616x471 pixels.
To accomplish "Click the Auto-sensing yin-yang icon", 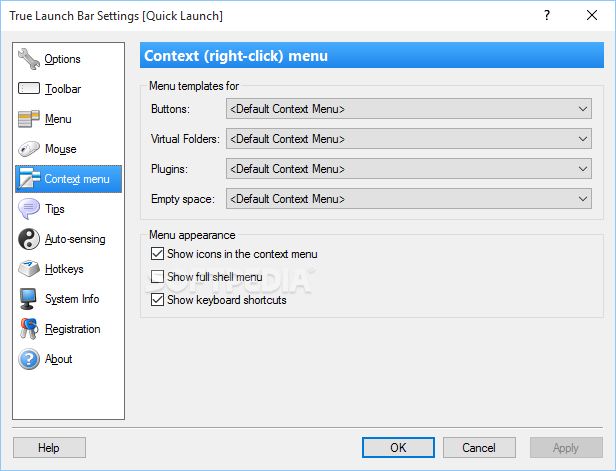I will [x=29, y=239].
